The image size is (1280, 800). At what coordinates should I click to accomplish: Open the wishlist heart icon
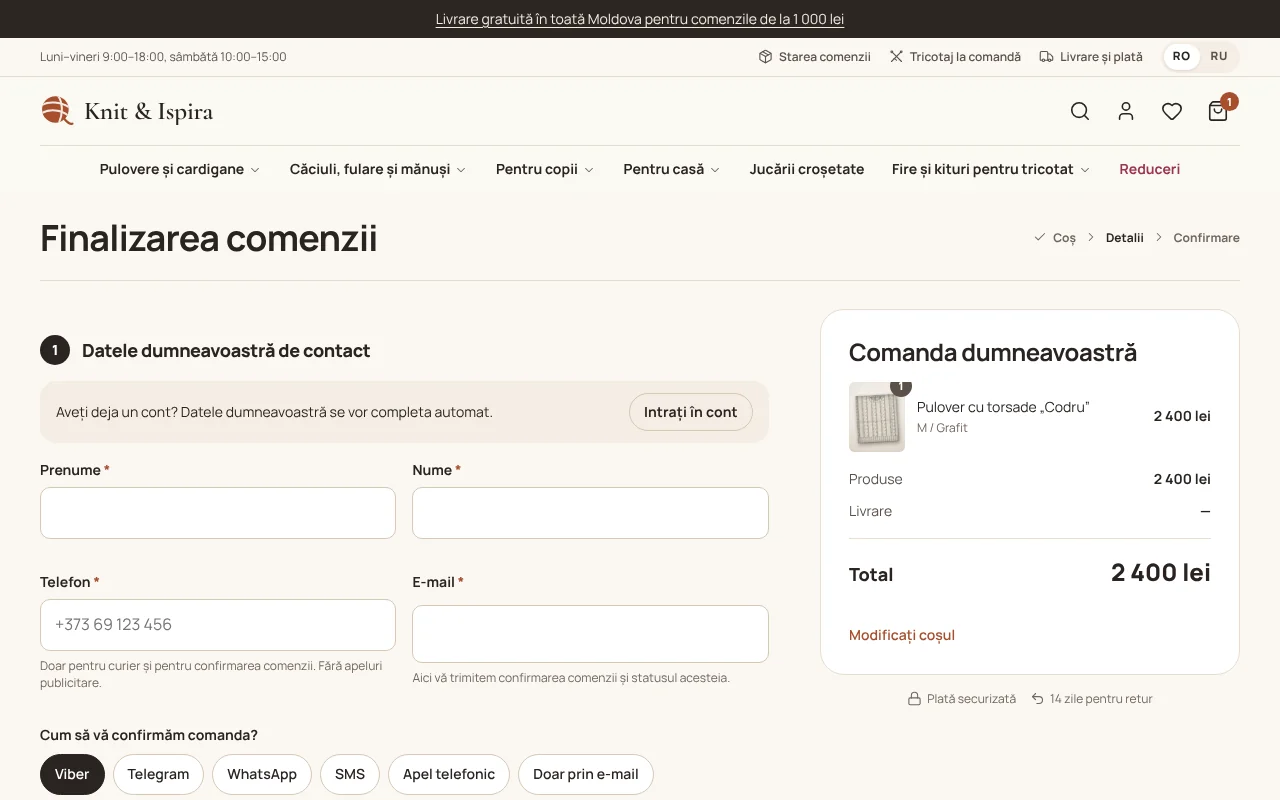[1172, 111]
